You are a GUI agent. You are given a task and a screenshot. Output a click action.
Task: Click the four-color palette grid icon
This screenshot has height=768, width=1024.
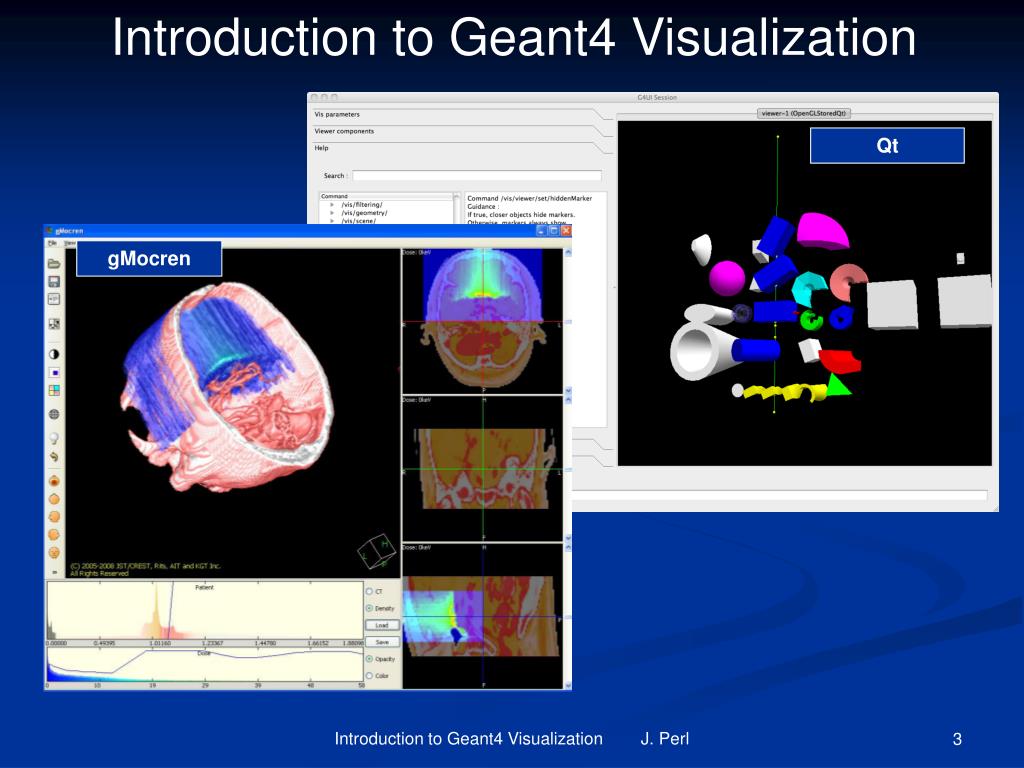pyautogui.click(x=54, y=390)
